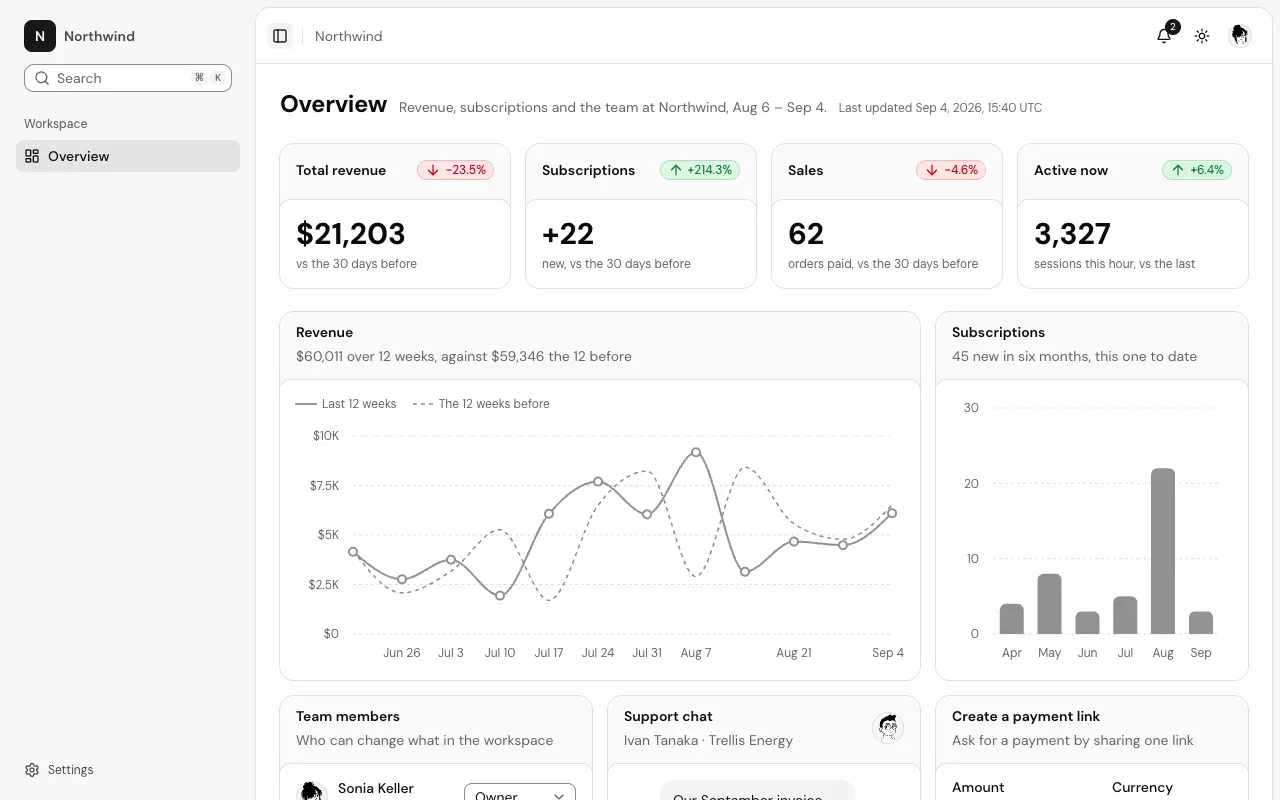The height and width of the screenshot is (800, 1280).
Task: Click the Revenue card title
Action: (x=324, y=332)
